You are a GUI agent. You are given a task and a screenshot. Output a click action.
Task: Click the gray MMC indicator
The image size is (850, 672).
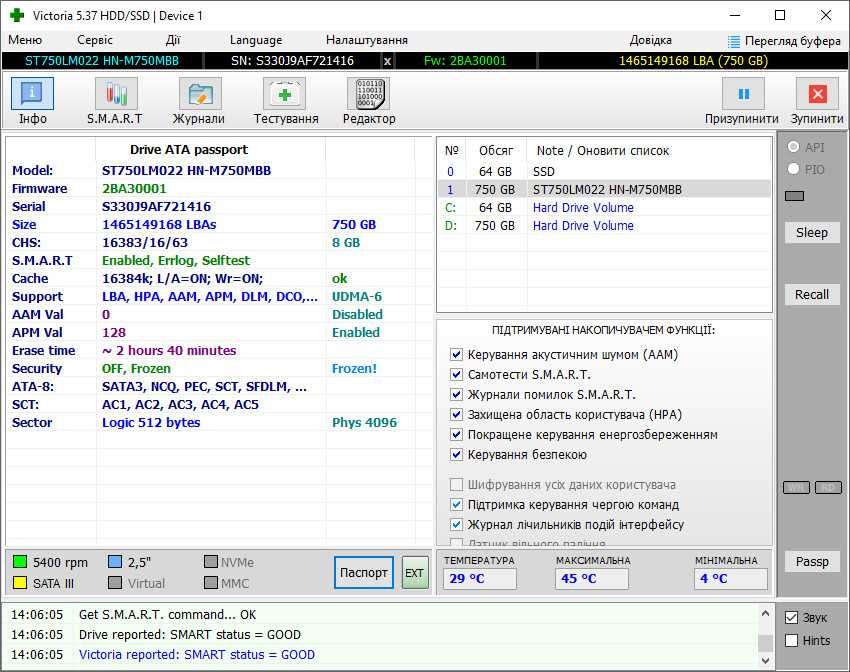pyautogui.click(x=211, y=583)
